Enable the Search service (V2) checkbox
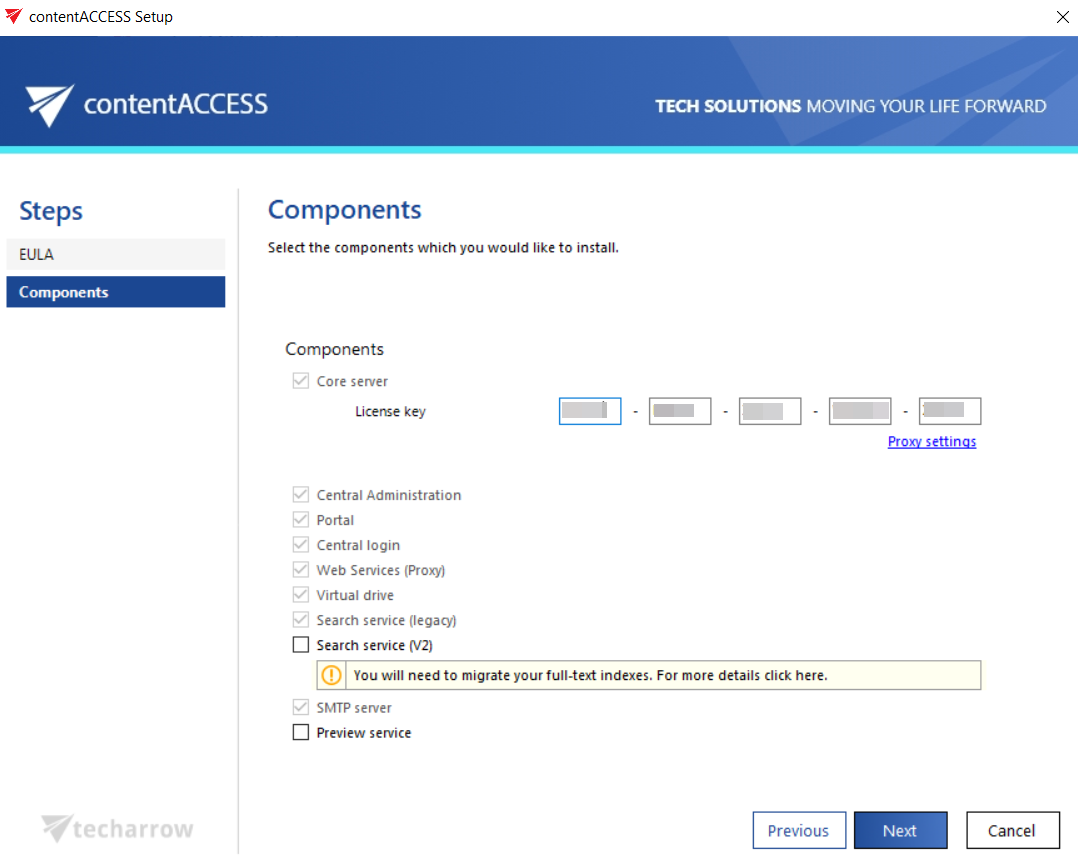Image resolution: width=1078 pixels, height=862 pixels. tap(301, 646)
